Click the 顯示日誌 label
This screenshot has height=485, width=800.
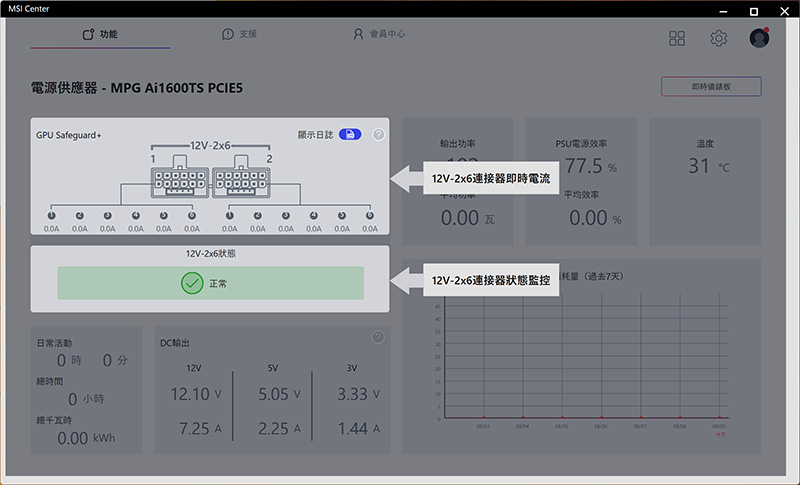315,135
